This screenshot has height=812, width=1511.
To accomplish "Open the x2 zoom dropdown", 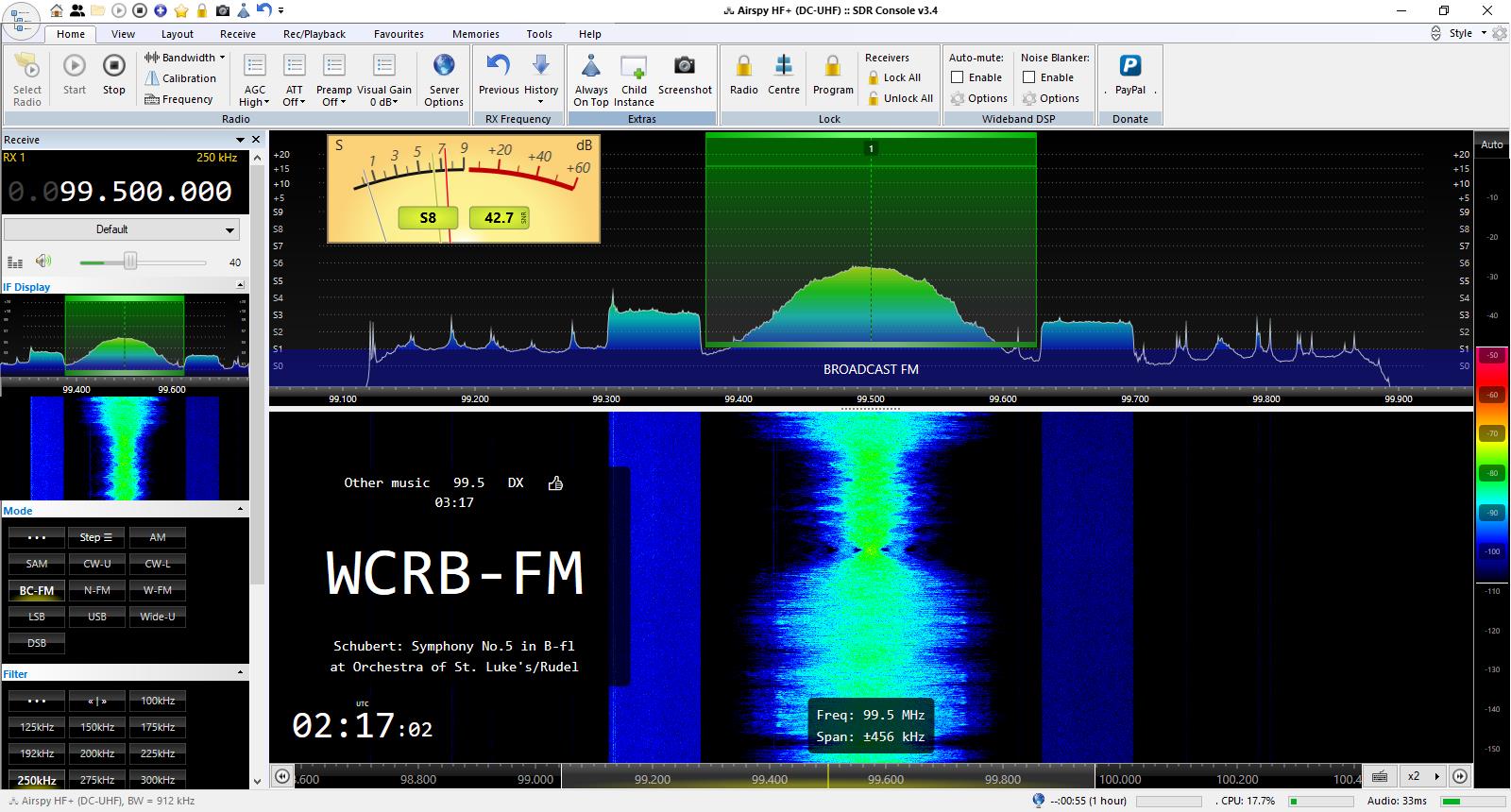I will click(x=1421, y=776).
